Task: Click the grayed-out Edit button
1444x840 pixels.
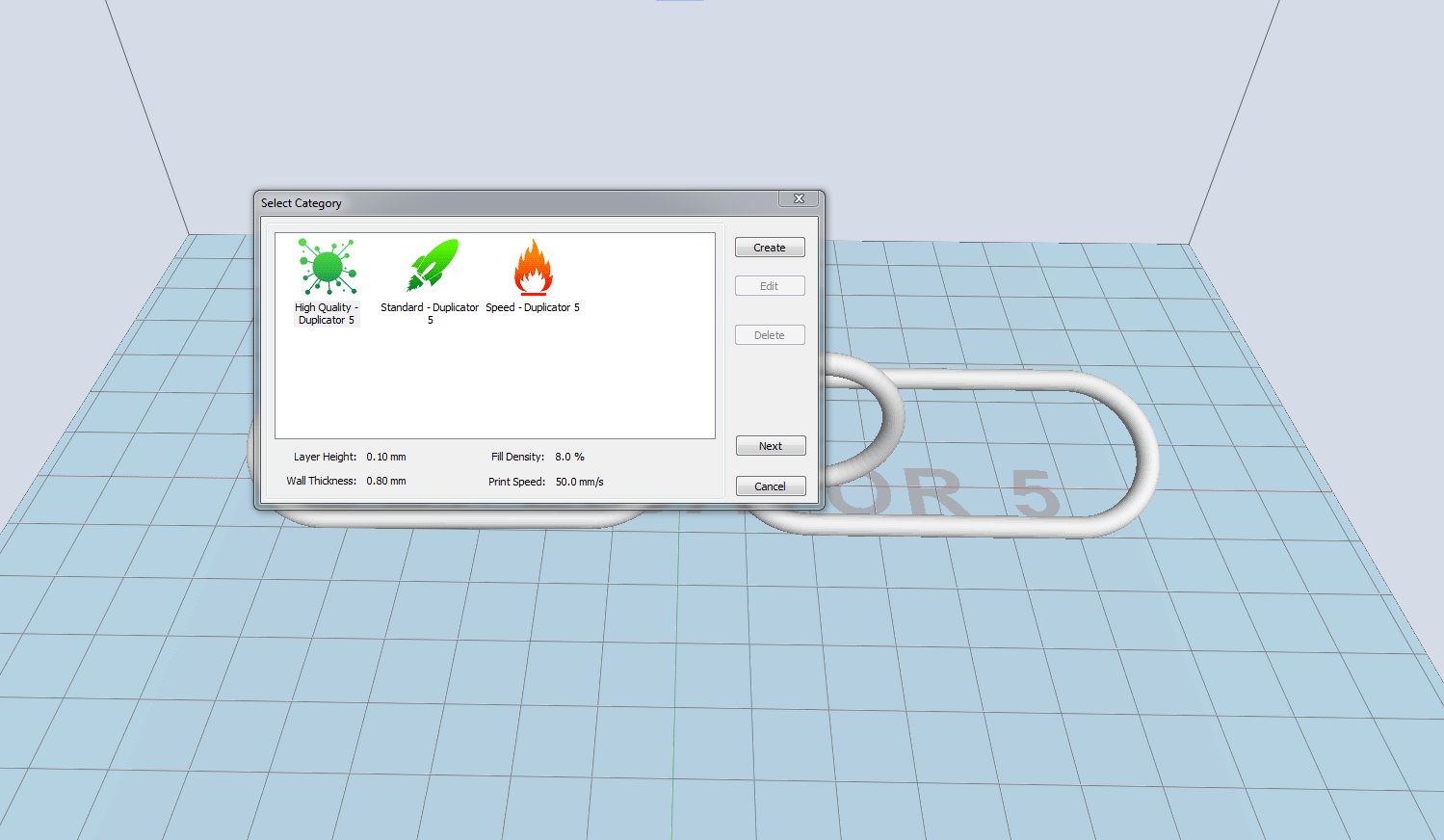Action: tap(770, 286)
